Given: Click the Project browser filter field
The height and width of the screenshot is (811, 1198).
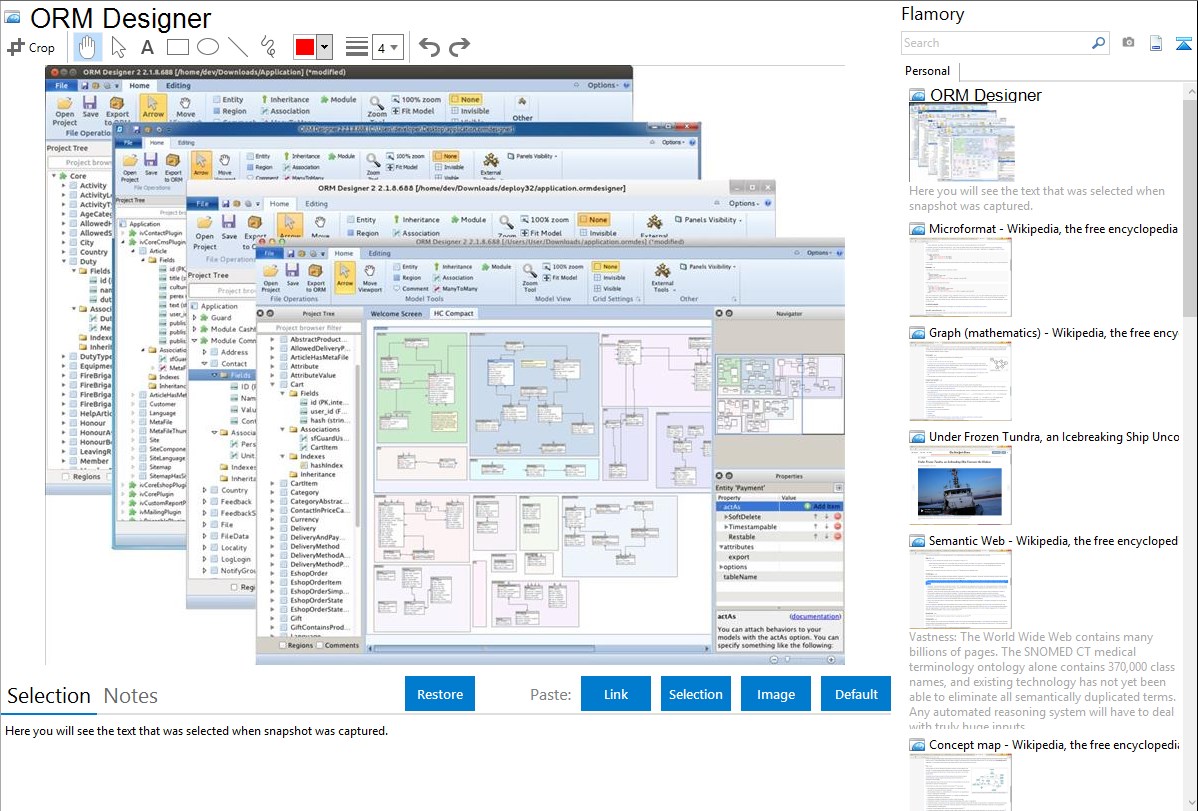Looking at the screenshot, I should (x=309, y=328).
